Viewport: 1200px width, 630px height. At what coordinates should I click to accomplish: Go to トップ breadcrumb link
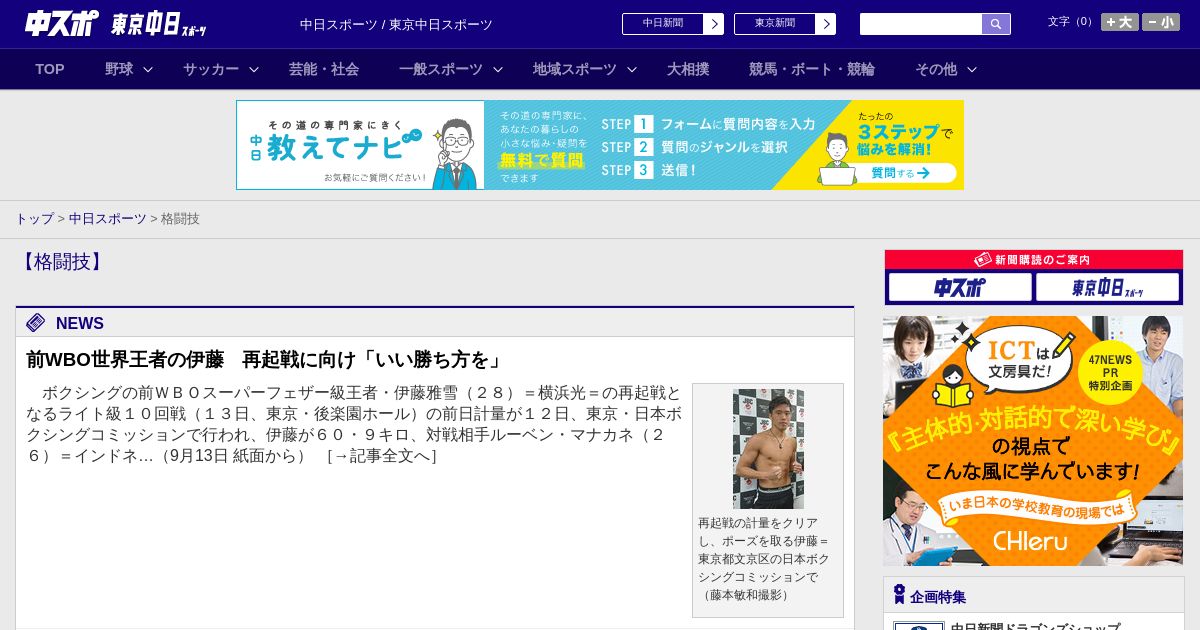coord(34,219)
